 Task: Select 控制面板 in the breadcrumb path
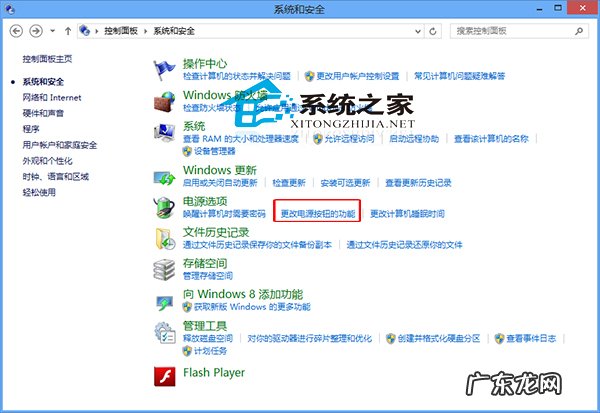tap(121, 31)
